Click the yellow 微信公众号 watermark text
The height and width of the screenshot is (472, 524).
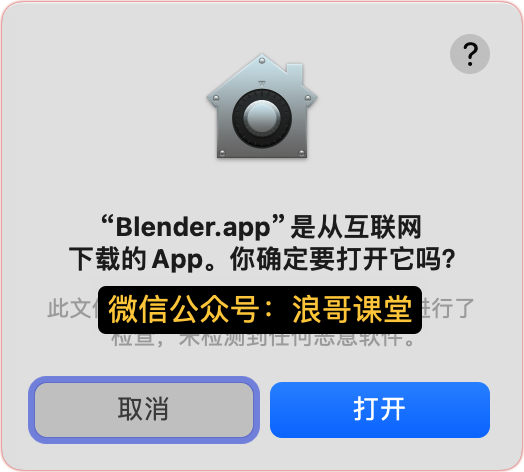184,310
